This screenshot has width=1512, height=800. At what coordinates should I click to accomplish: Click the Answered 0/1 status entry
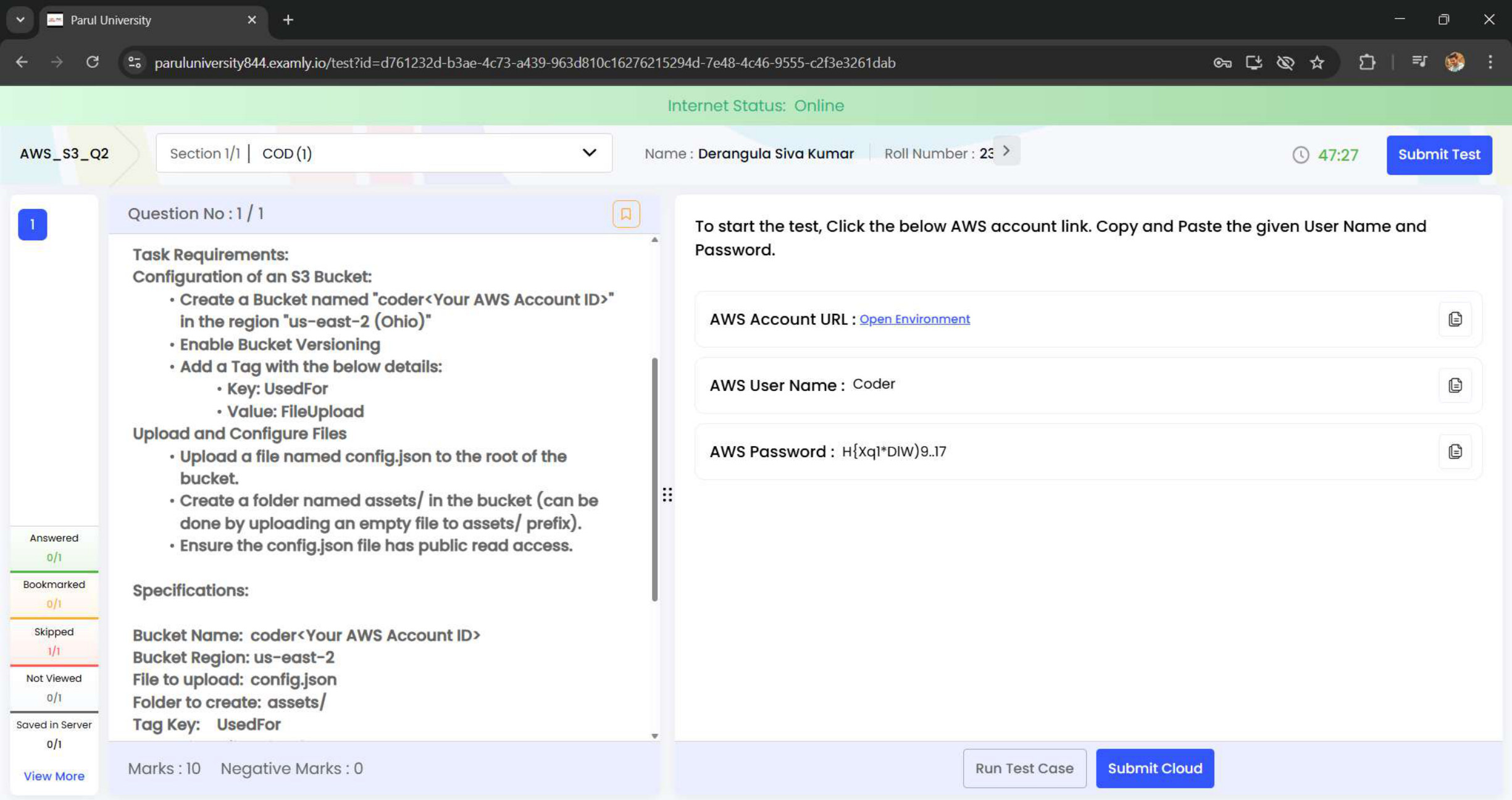click(x=54, y=547)
